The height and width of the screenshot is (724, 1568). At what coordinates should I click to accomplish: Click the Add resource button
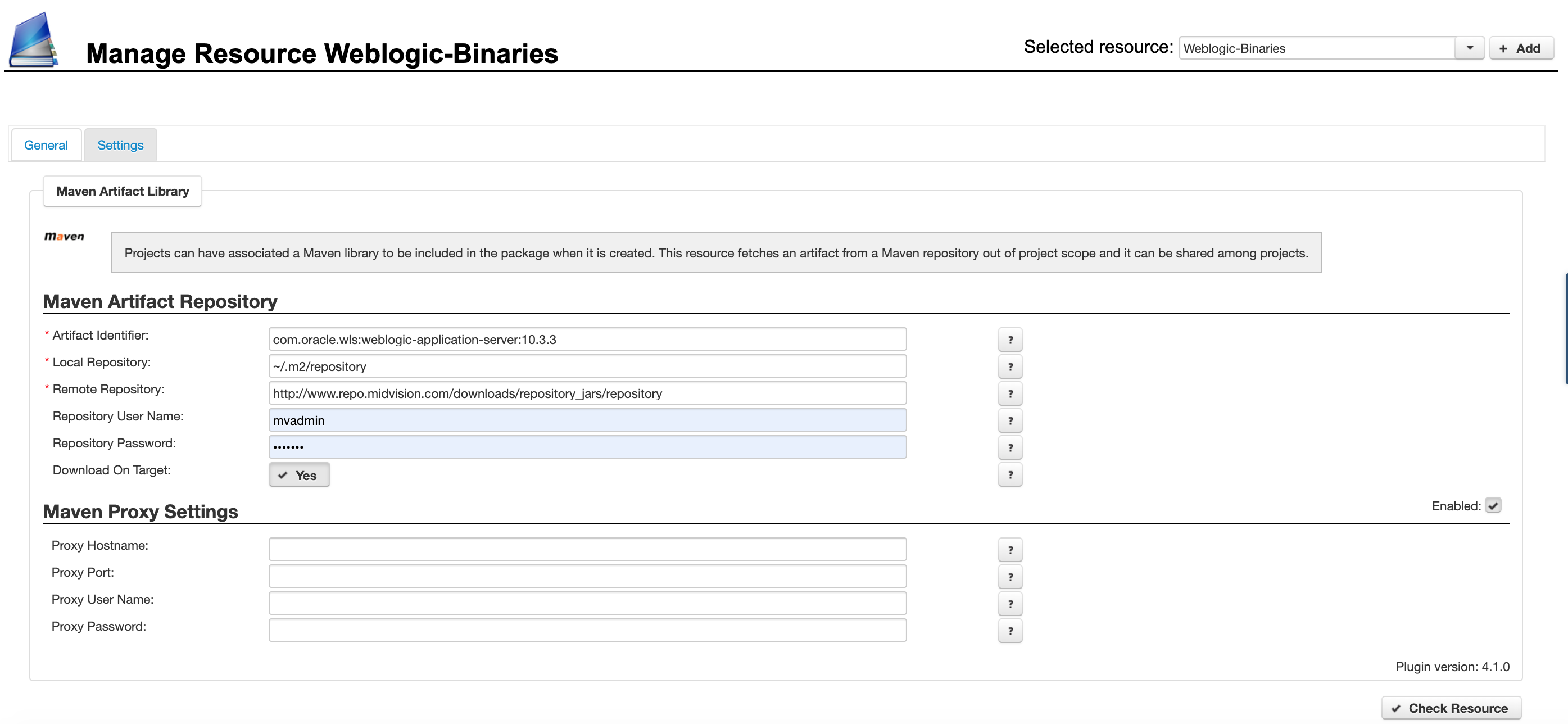click(x=1521, y=48)
